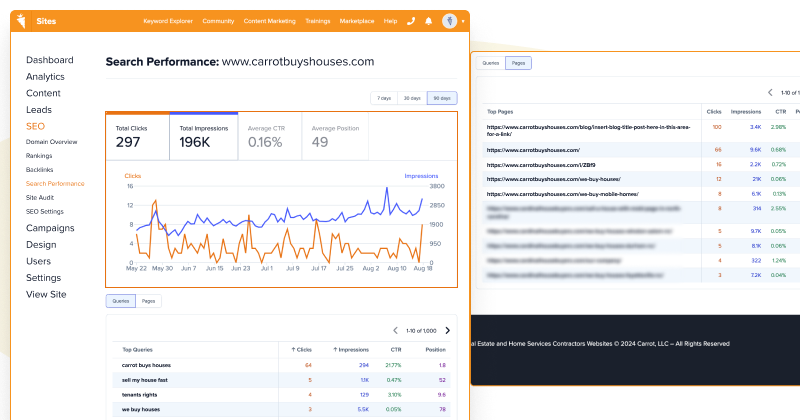Select Pages tab in the right panel
This screenshot has width=800, height=420.
tap(518, 63)
